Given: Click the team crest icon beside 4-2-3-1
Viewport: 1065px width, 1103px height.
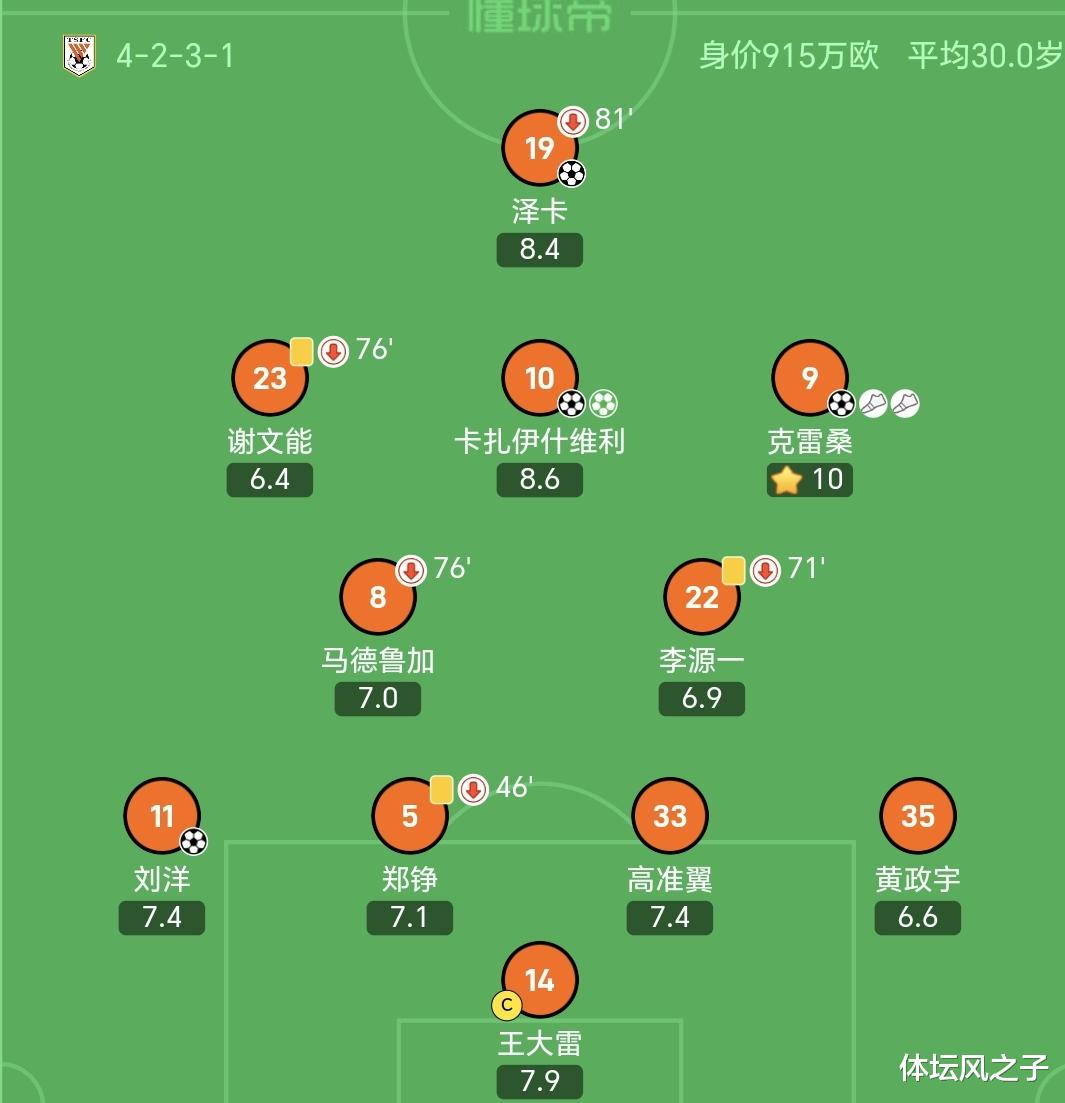Looking at the screenshot, I should click(x=79, y=55).
